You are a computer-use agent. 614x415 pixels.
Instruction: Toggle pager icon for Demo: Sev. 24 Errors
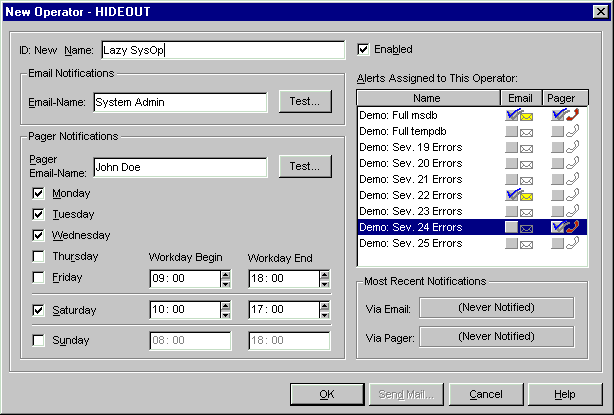click(565, 227)
